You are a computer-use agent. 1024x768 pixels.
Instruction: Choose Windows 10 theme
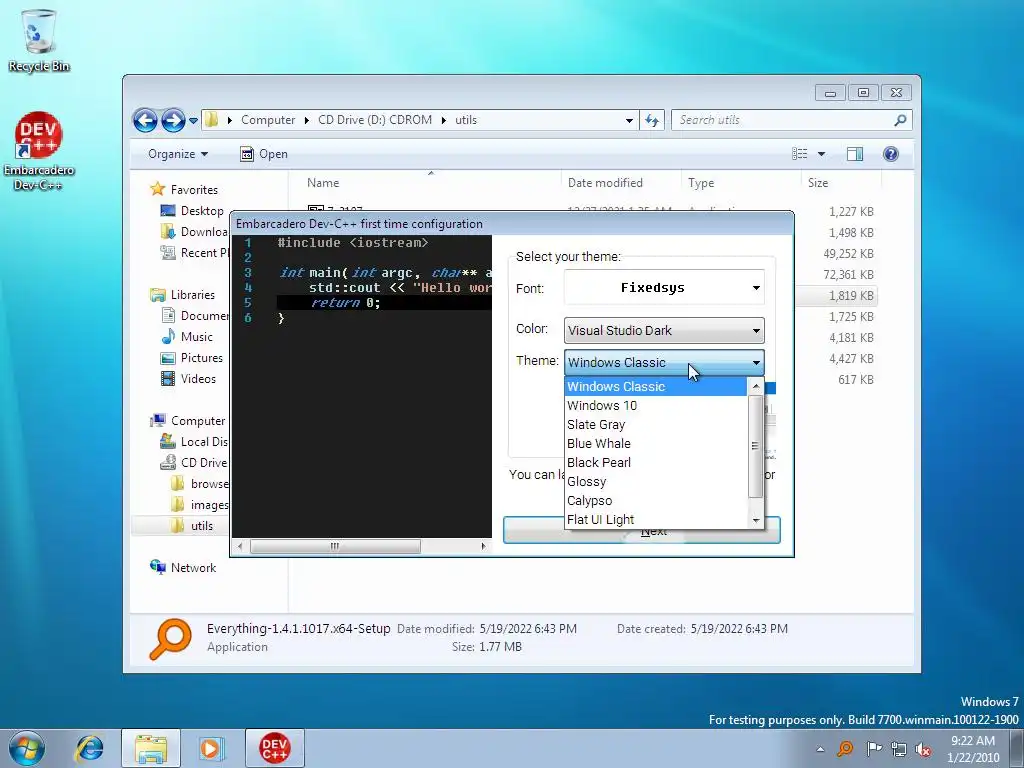[655, 406]
